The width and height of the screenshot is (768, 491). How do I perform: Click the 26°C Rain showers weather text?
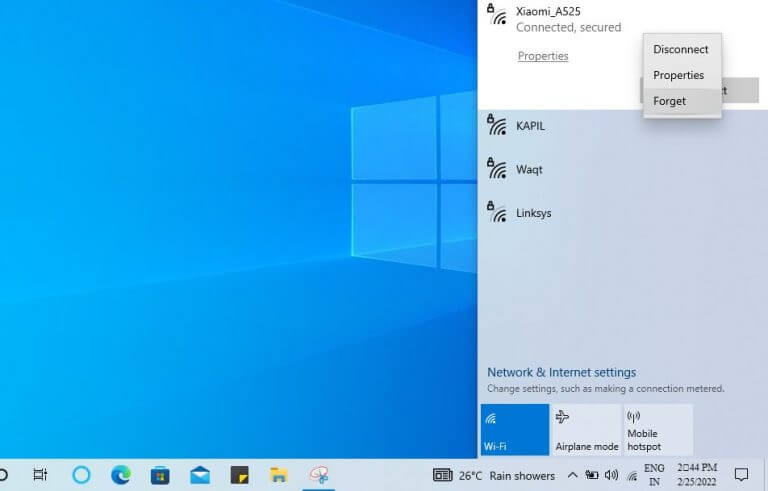click(507, 476)
